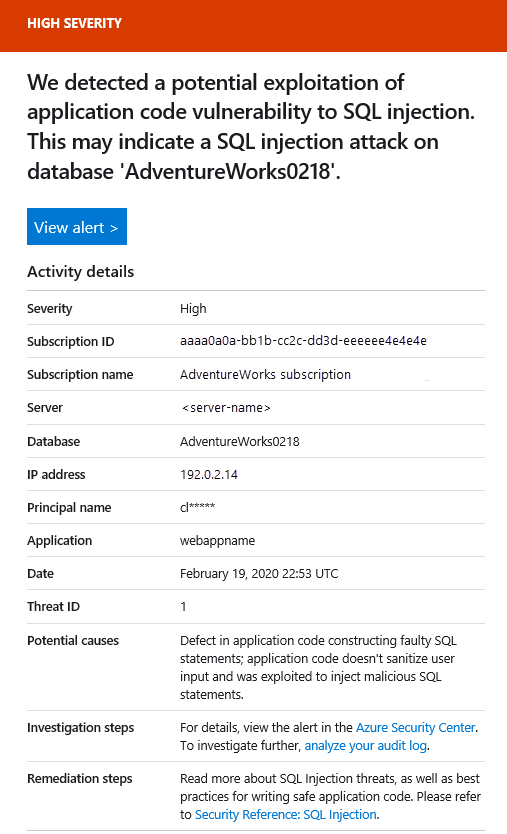Open the View alert button
The width and height of the screenshot is (507, 834).
77,227
